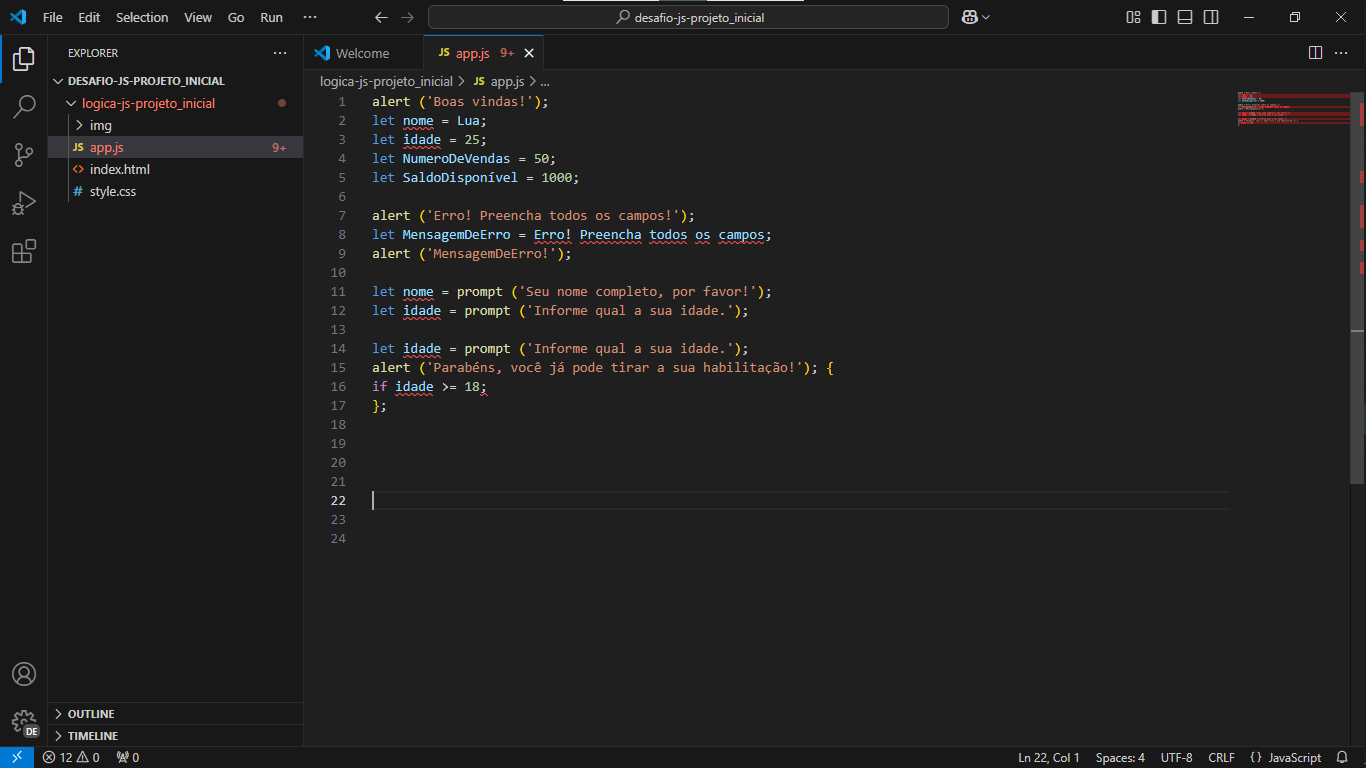Toggle the Primary Side Bar visibility

[1159, 17]
